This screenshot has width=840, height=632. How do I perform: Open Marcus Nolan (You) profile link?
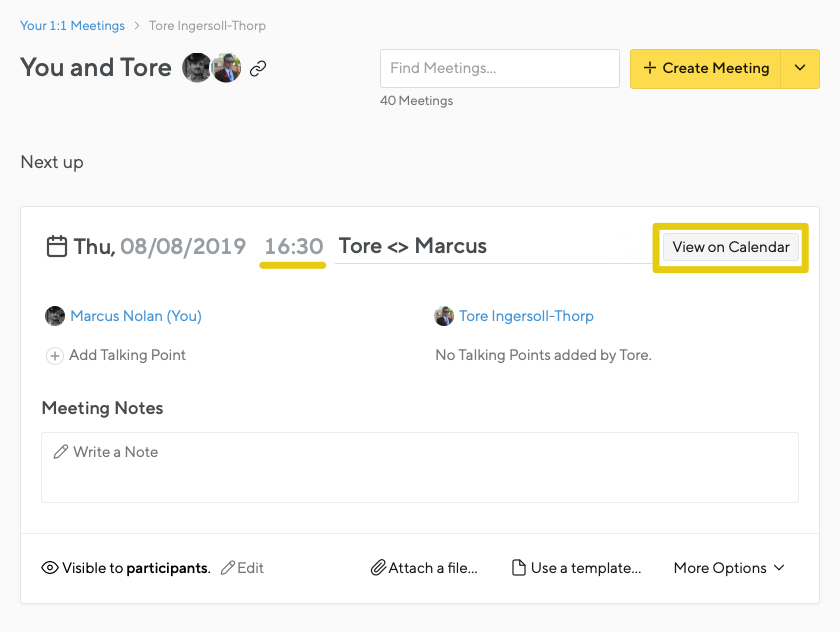pyautogui.click(x=136, y=316)
